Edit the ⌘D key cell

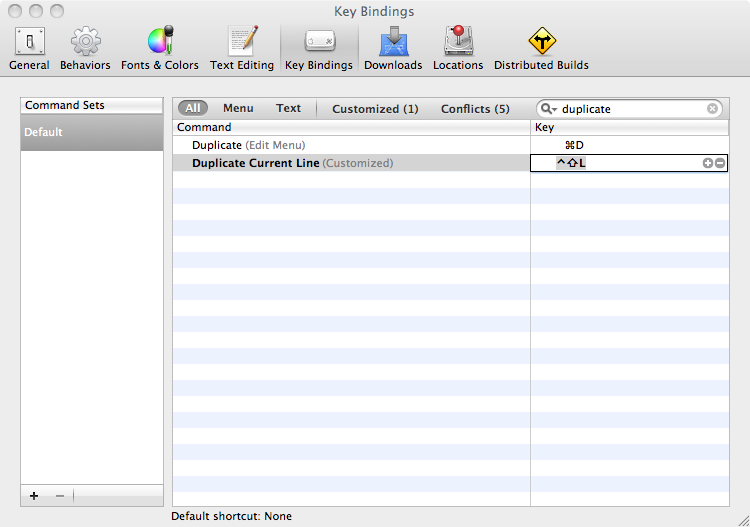coord(629,145)
